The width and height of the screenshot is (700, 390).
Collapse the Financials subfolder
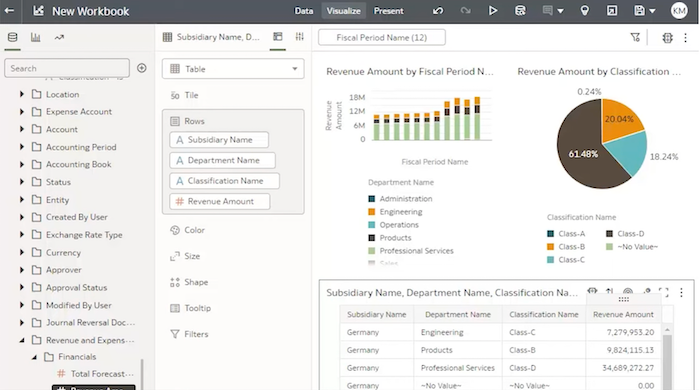pos(34,357)
